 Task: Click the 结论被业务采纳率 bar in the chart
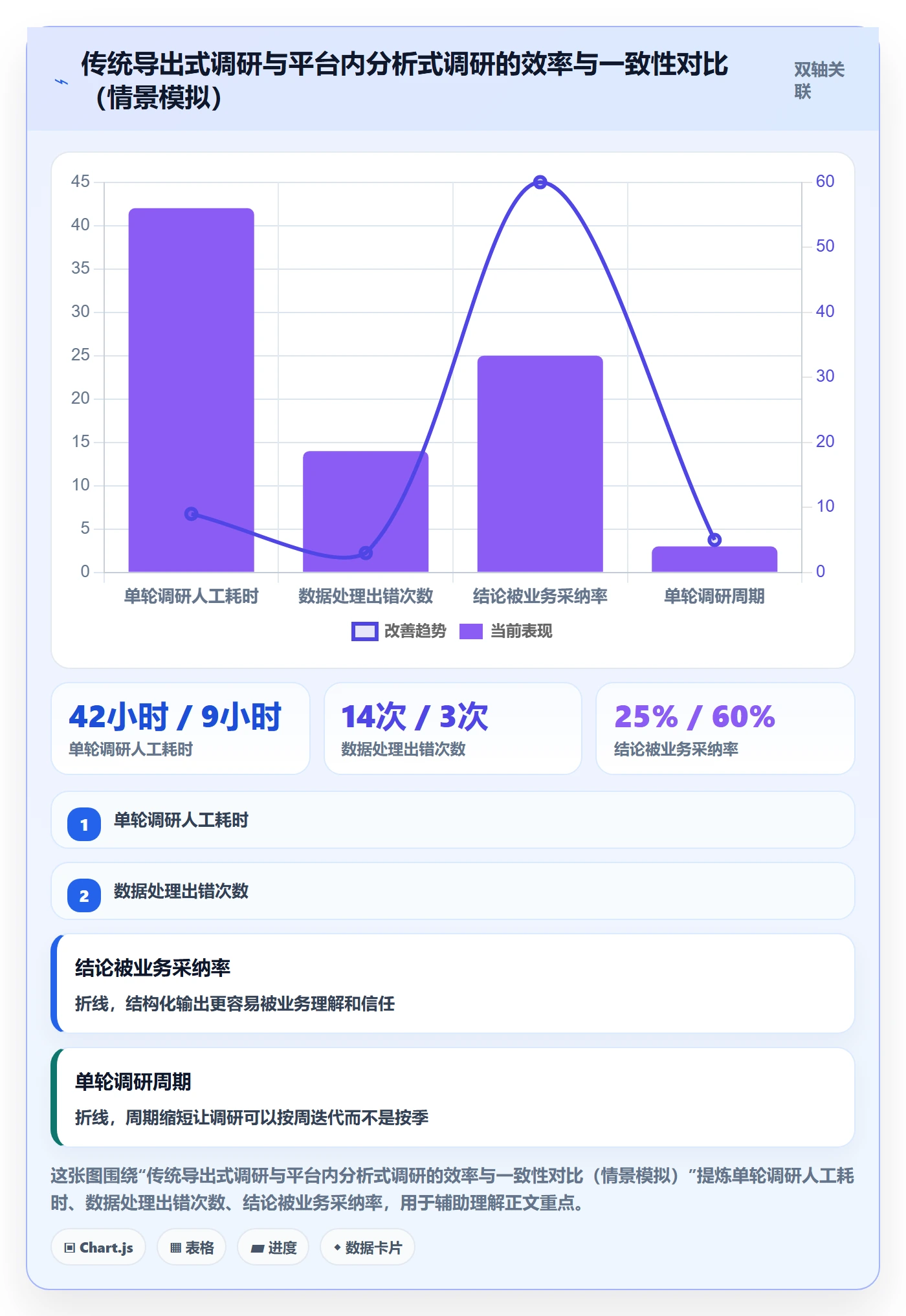tap(540, 464)
